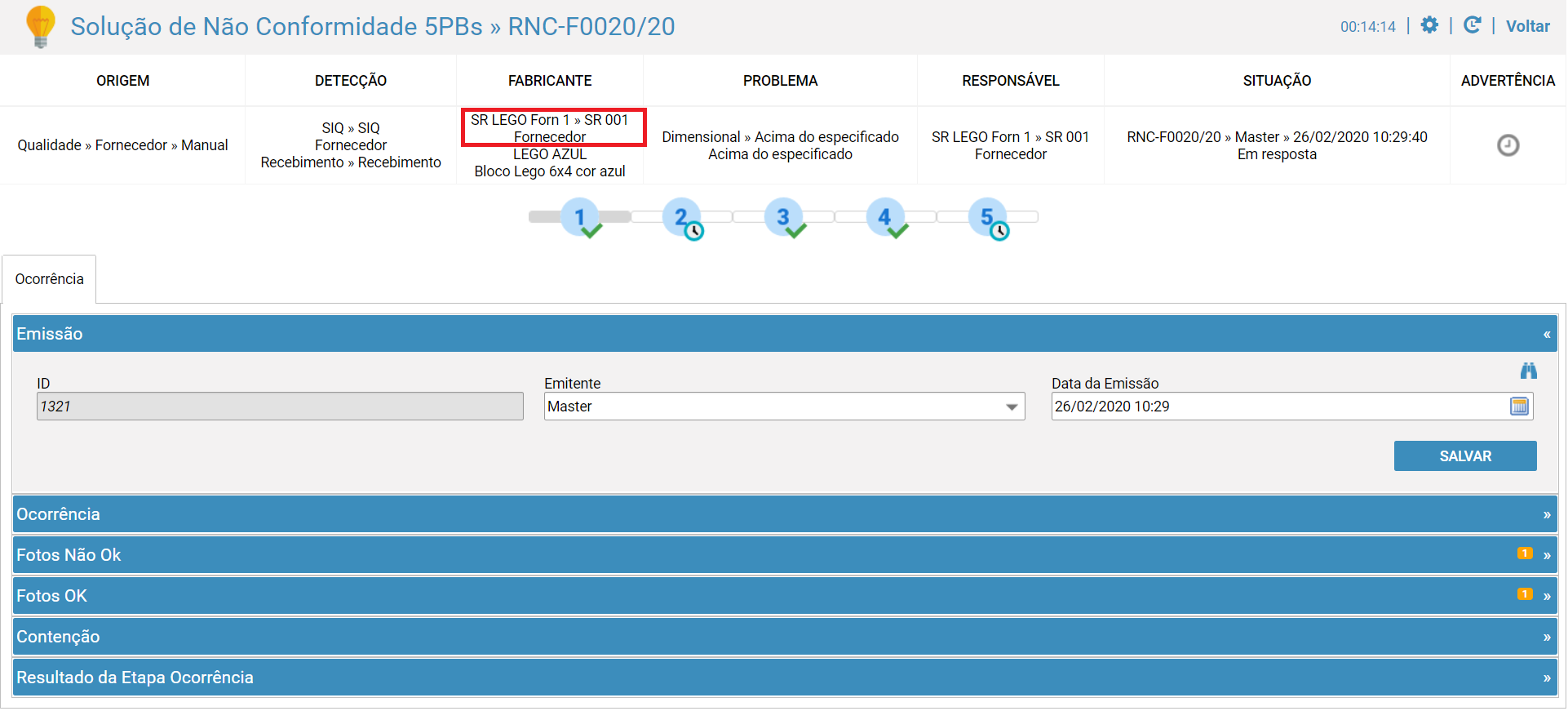Expand the Ocorrência section
Image resolution: width=1568 pixels, height=711 pixels.
click(785, 514)
